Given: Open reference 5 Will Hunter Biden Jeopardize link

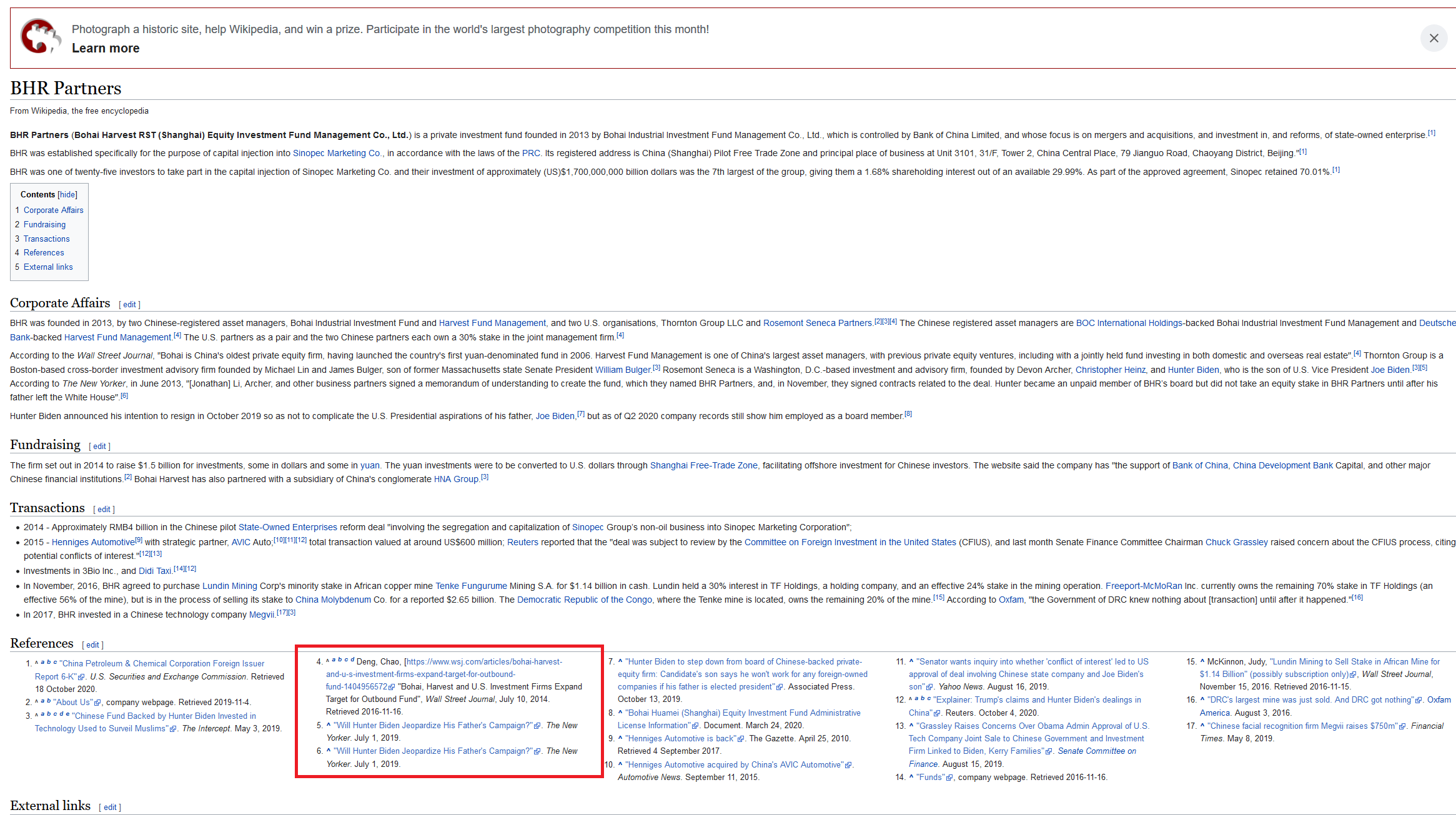Looking at the screenshot, I should (433, 726).
